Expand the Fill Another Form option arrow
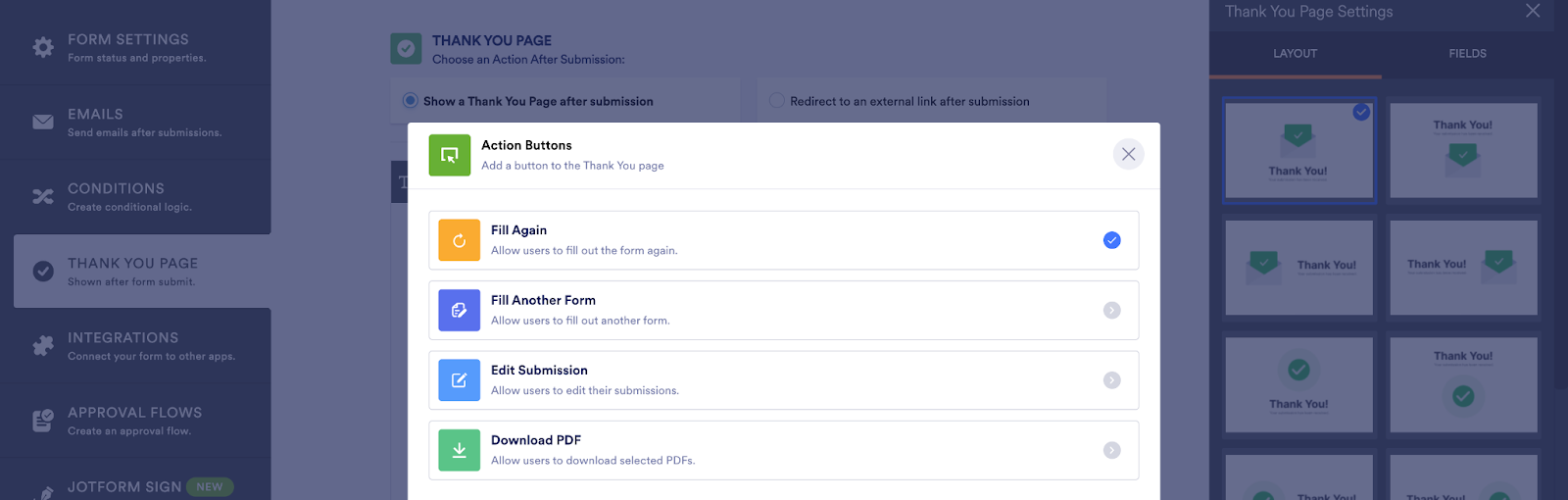This screenshot has width=1568, height=500. point(1111,310)
